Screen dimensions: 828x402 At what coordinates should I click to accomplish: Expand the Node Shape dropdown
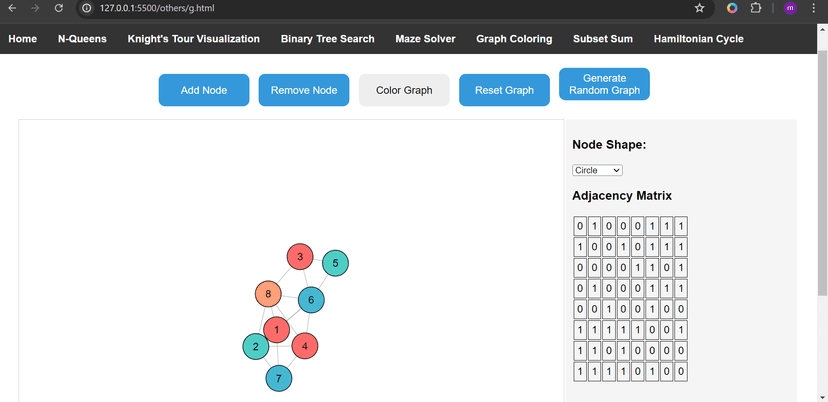click(x=597, y=170)
